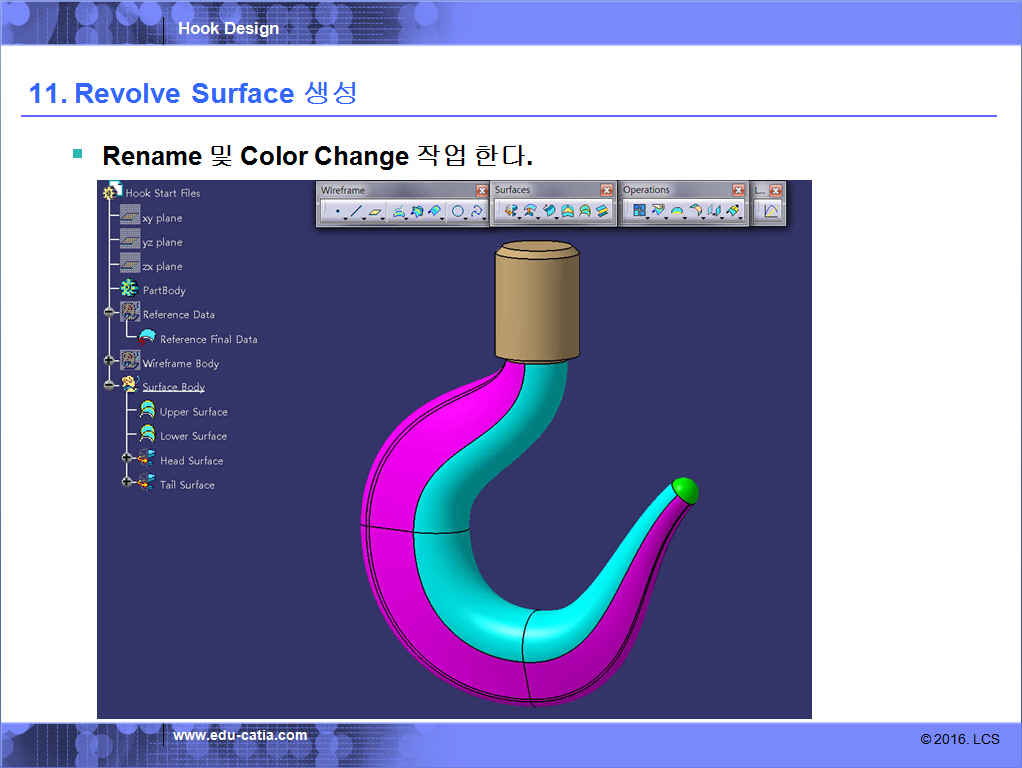Collapse the Surface Body node
Viewport: 1022px width, 768px height.
tap(109, 386)
